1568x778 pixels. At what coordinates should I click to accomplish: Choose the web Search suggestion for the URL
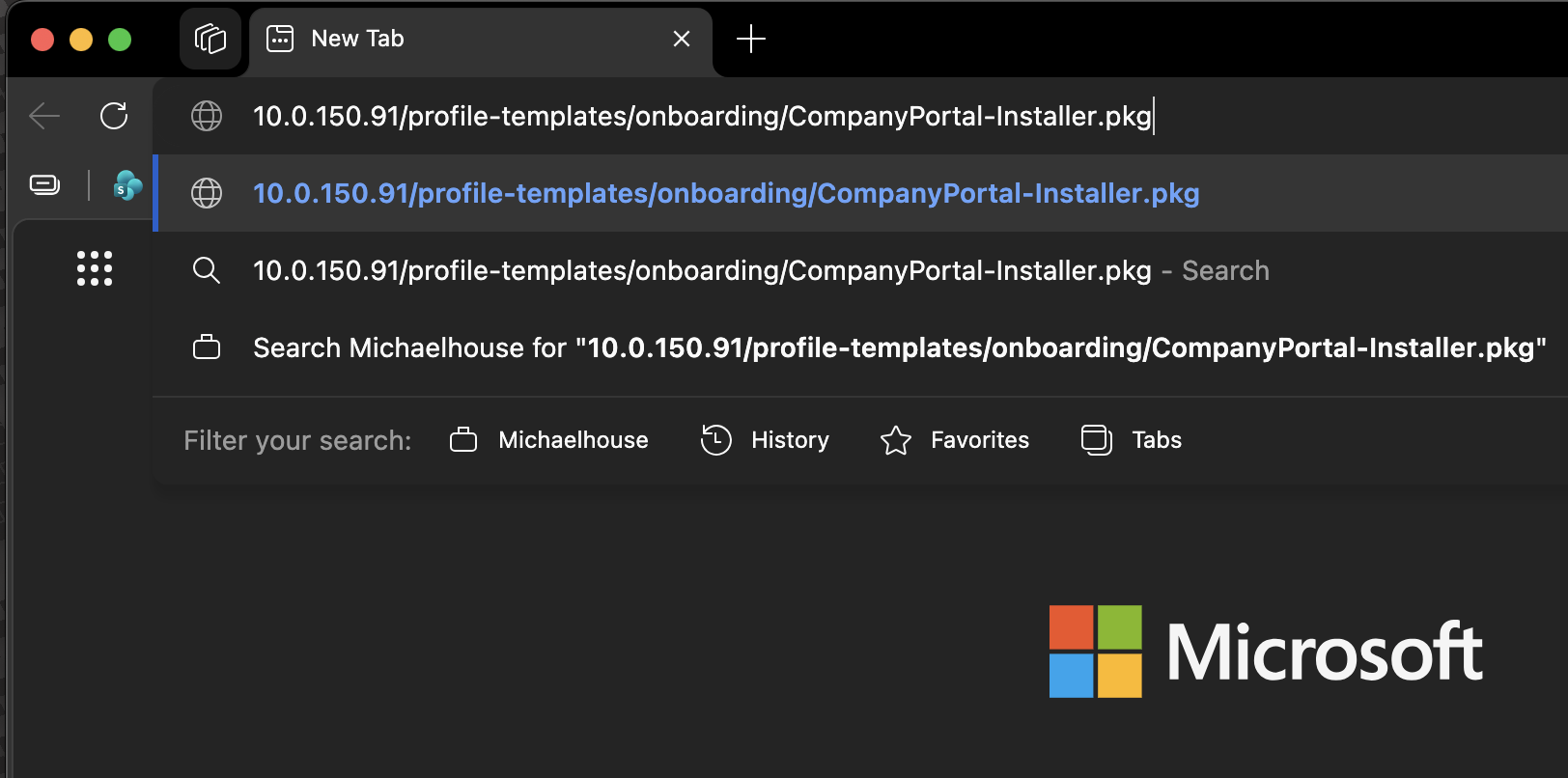tap(860, 270)
